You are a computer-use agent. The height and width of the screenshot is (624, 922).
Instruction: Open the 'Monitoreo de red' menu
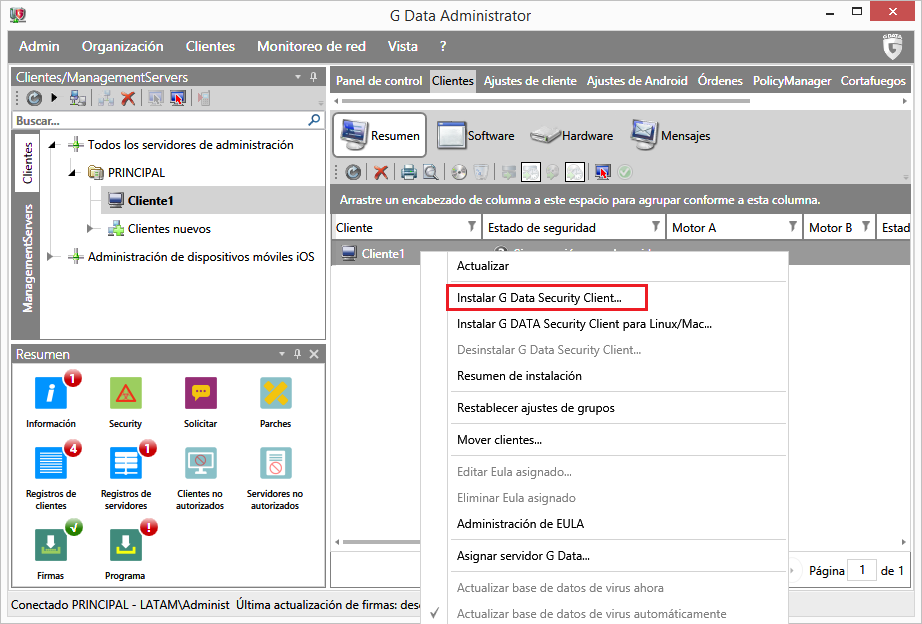coord(311,46)
